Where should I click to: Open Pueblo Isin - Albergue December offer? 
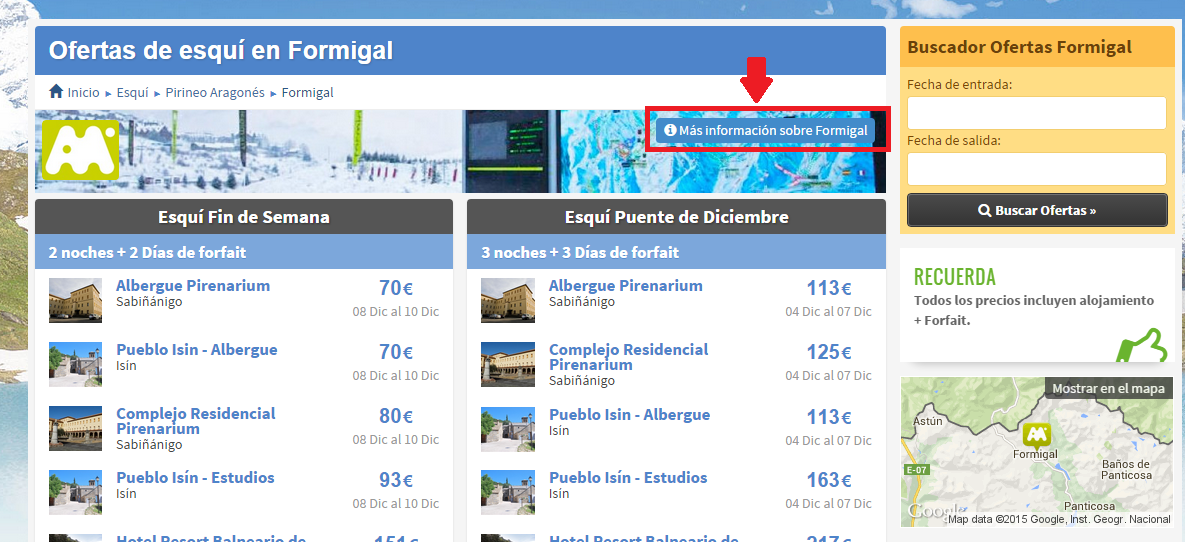(630, 415)
